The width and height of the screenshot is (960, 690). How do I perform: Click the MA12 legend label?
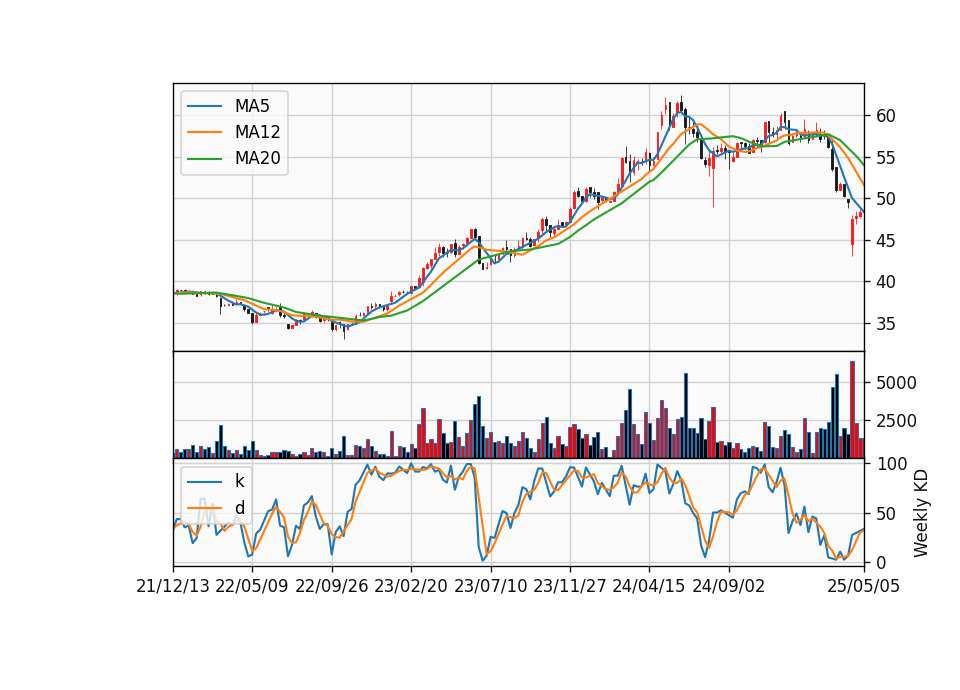pos(257,132)
